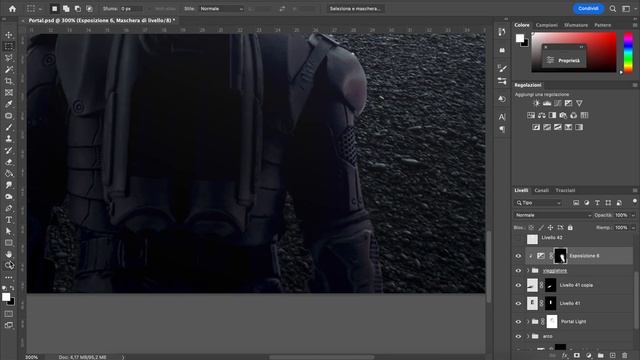Select the Paint Bucket tool
The height and width of the screenshot is (360, 640).
pyautogui.click(x=9, y=173)
